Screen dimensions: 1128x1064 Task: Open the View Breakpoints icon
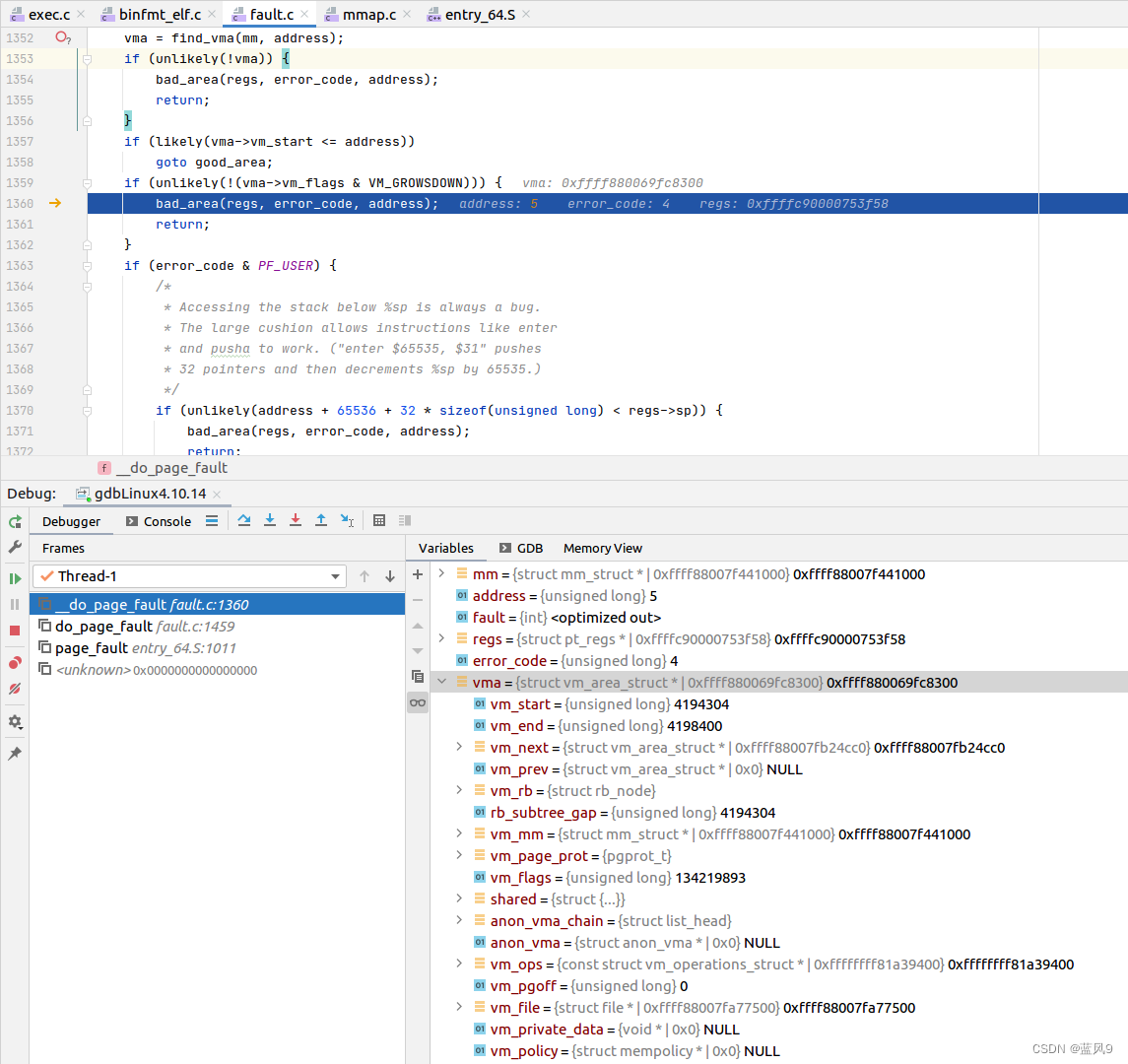(15, 663)
